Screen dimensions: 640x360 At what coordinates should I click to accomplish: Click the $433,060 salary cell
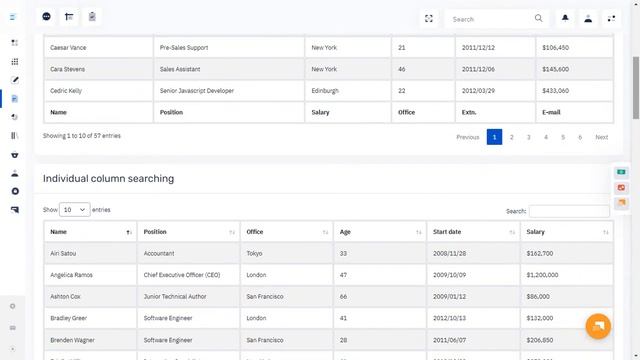coord(574,91)
